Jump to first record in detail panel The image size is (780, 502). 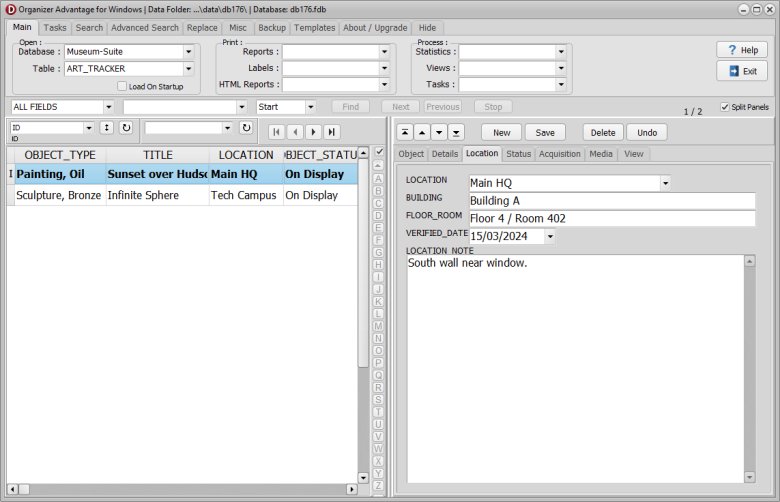(x=404, y=132)
